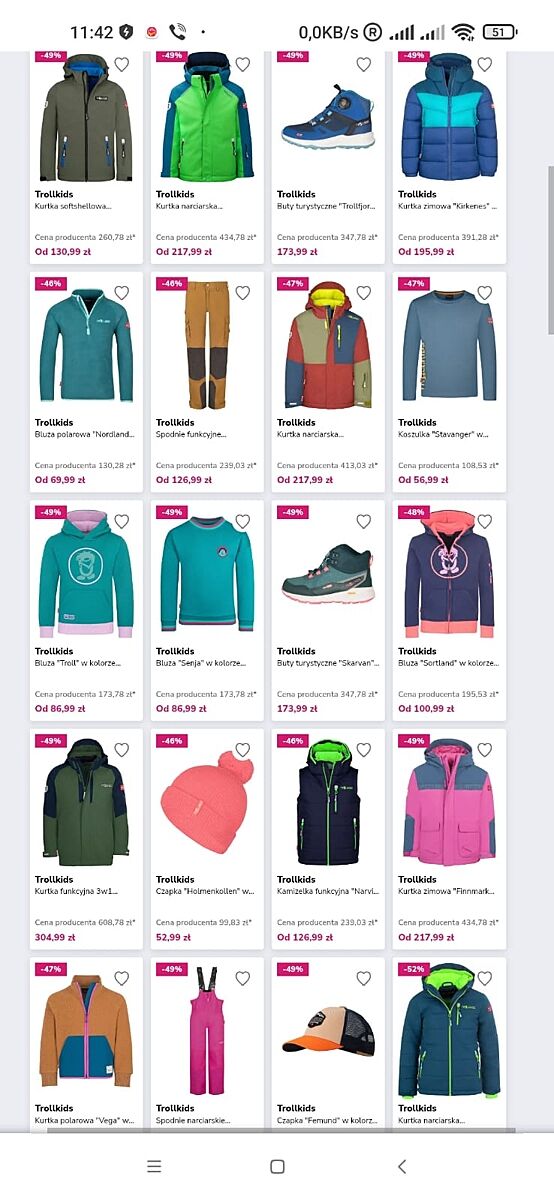Viewport: 554px width, 1200px height.
Task: Toggle wishlist heart on brown functional trousers
Action: tap(242, 293)
